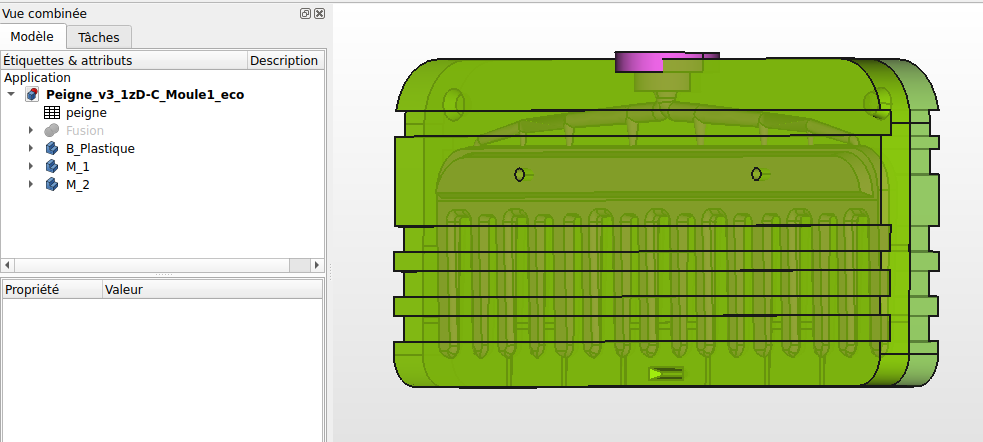Click the B_Plastique body icon
This screenshot has height=442, width=983.
(52, 149)
